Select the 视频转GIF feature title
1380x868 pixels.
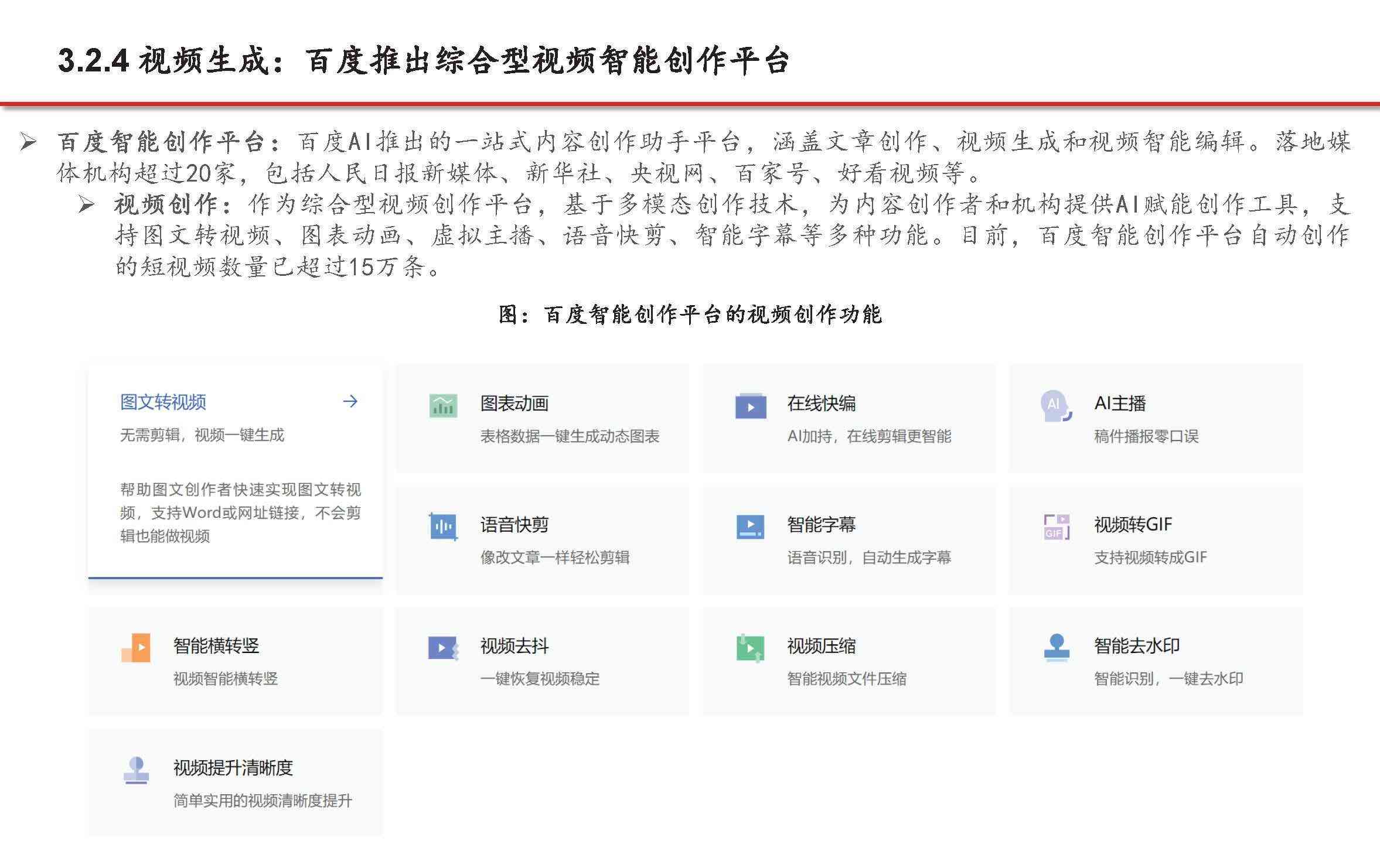(1133, 524)
